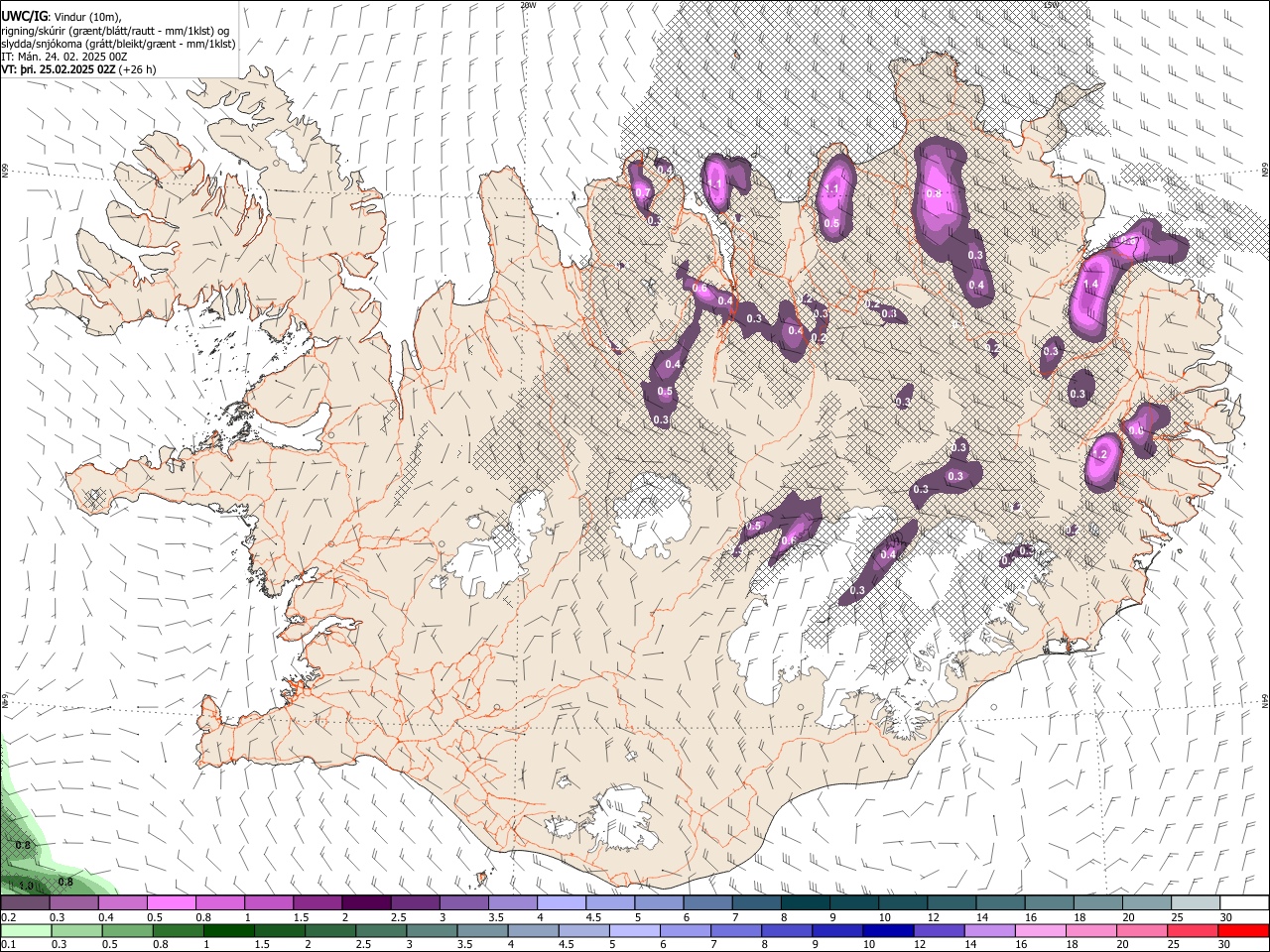Click the '1.0' rain value in the green area
Image resolution: width=1270 pixels, height=952 pixels.
point(26,886)
